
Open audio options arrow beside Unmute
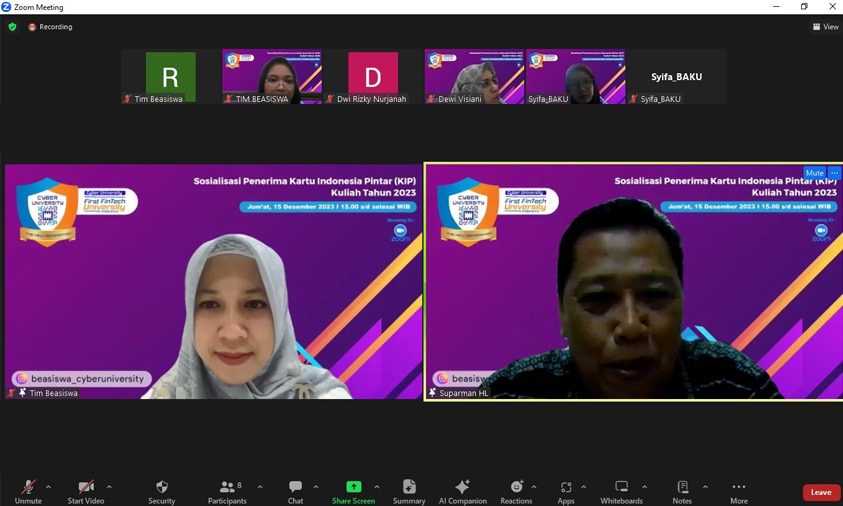[48, 487]
